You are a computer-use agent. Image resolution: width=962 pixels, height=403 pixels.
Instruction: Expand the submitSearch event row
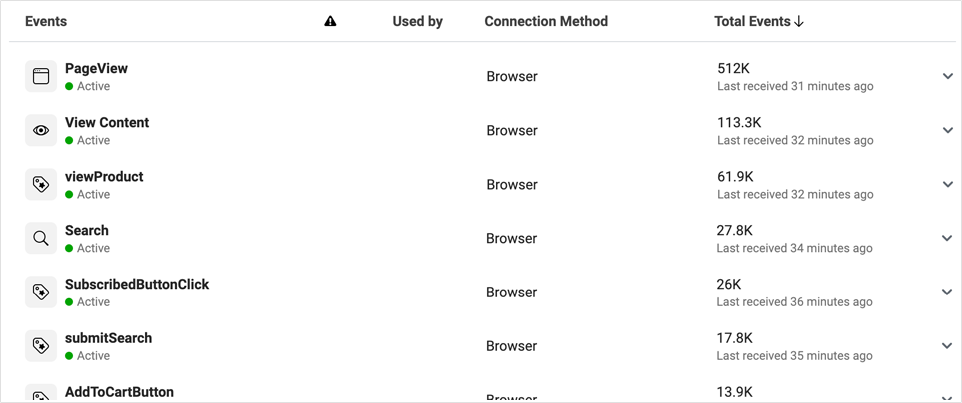pyautogui.click(x=947, y=346)
